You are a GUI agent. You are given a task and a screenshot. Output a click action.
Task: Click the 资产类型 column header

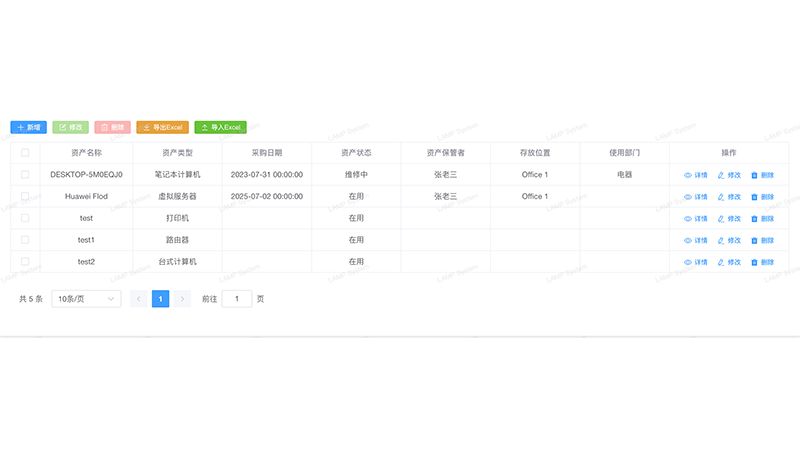point(177,153)
